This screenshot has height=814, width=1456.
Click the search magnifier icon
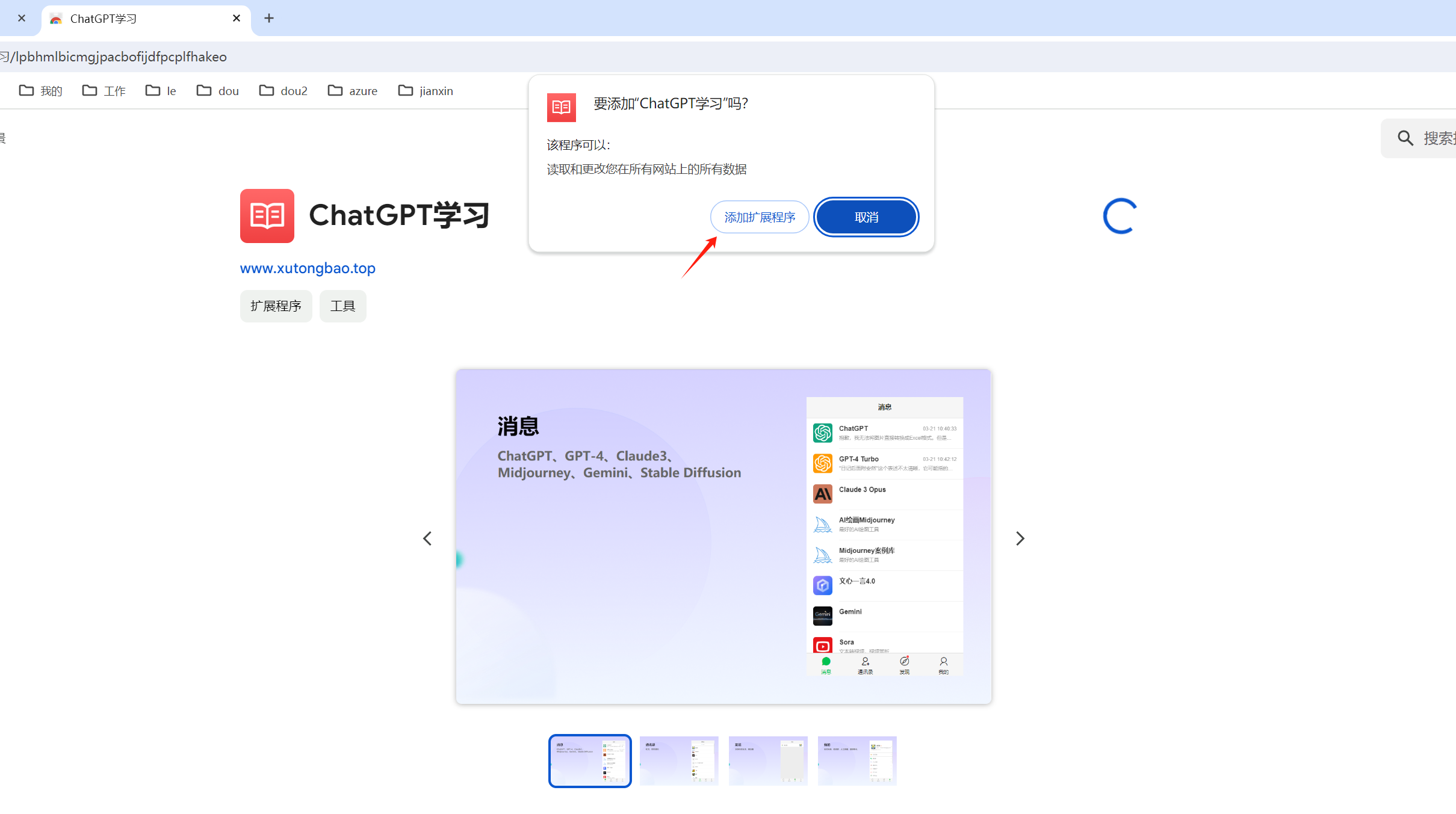point(1405,138)
